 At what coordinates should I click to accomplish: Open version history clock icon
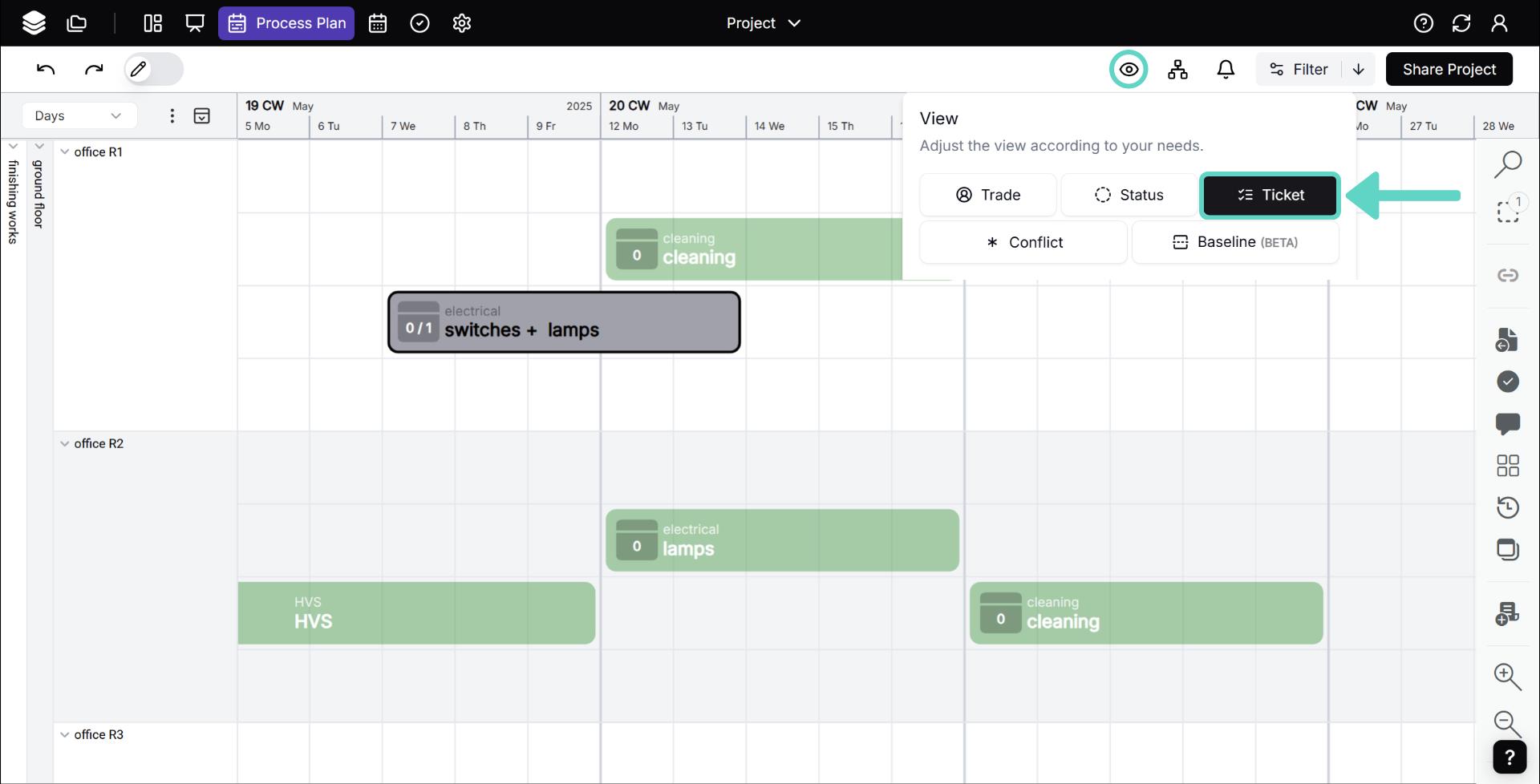(x=1507, y=507)
